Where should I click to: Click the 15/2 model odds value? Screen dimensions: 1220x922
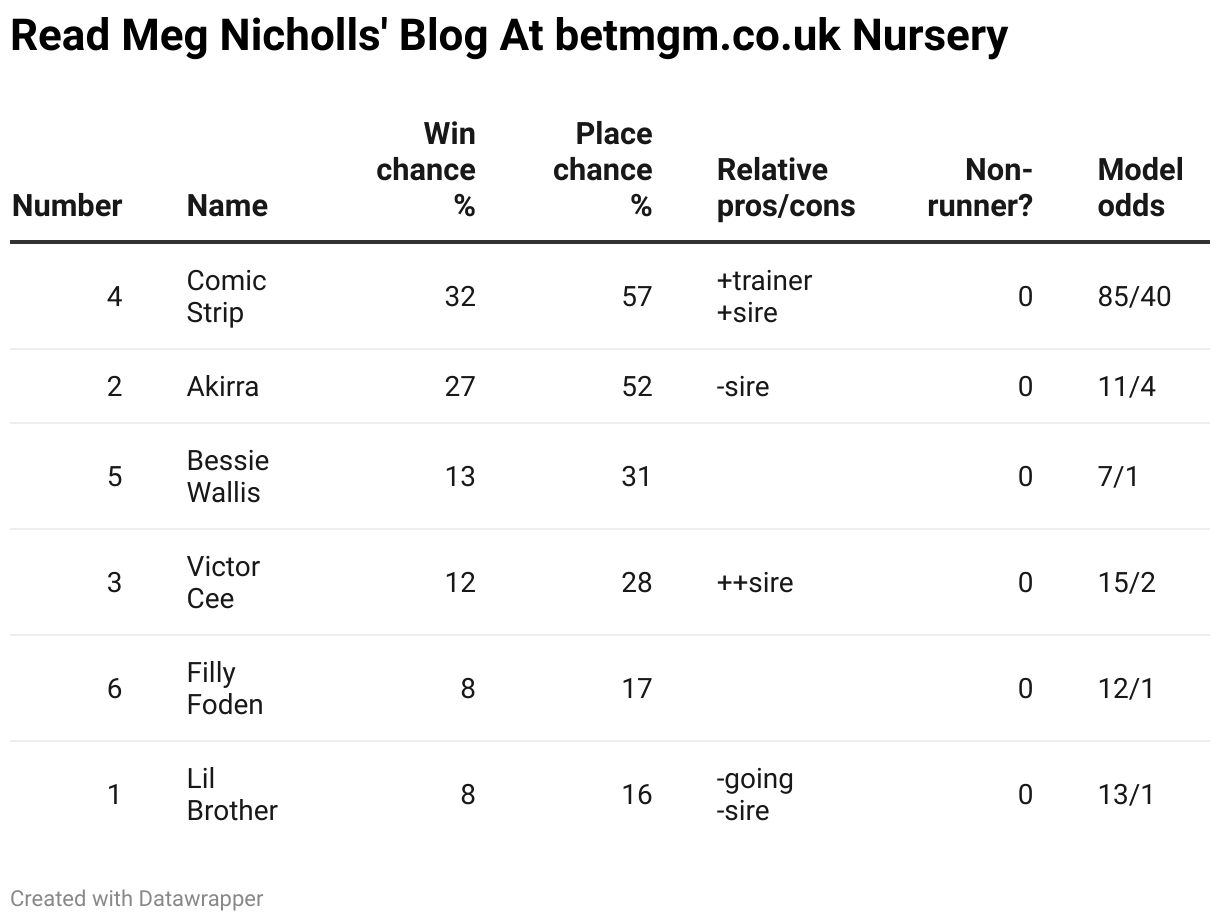1126,582
